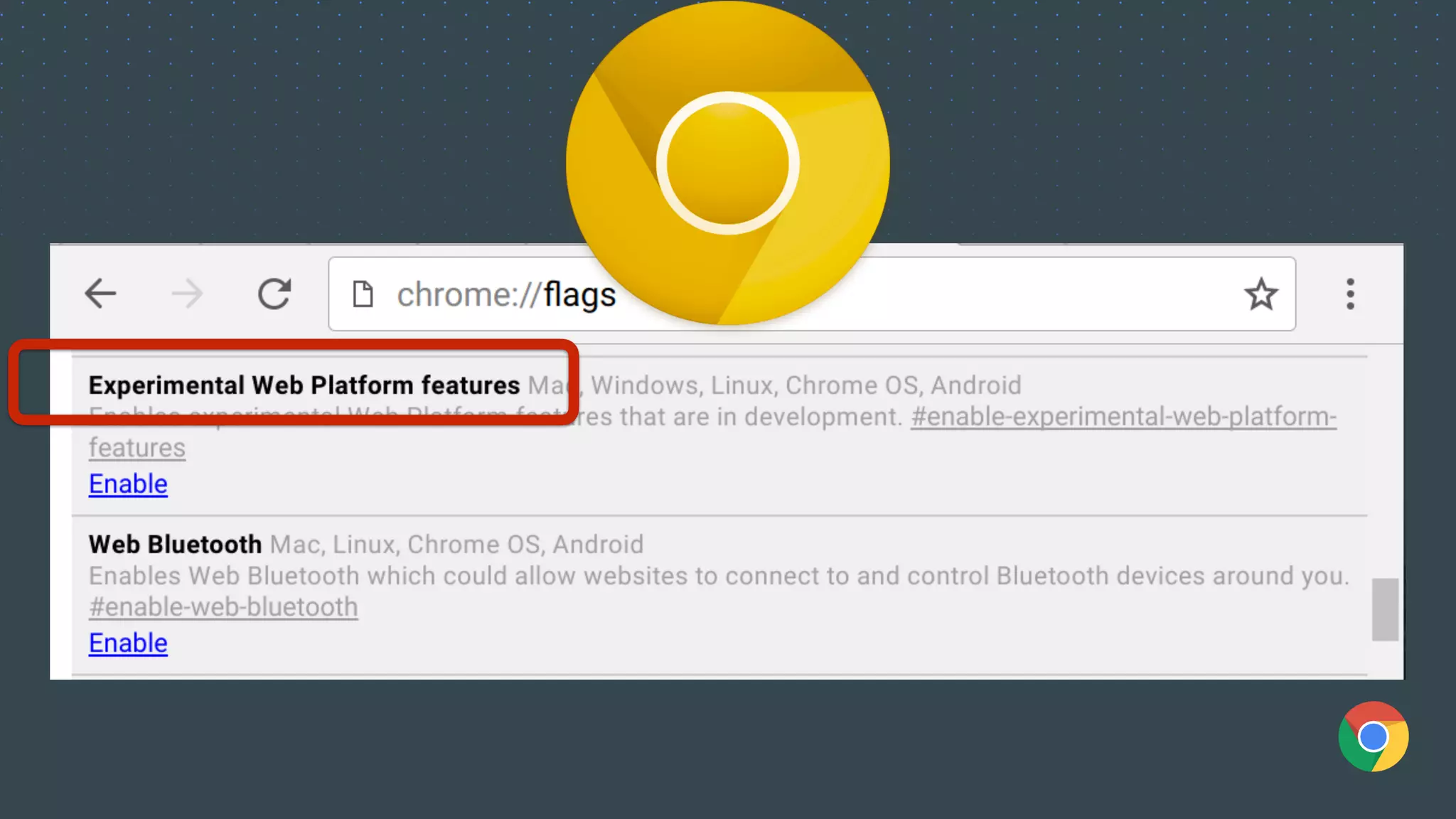Click the forward navigation arrow
The height and width of the screenshot is (819, 1456).
point(187,294)
